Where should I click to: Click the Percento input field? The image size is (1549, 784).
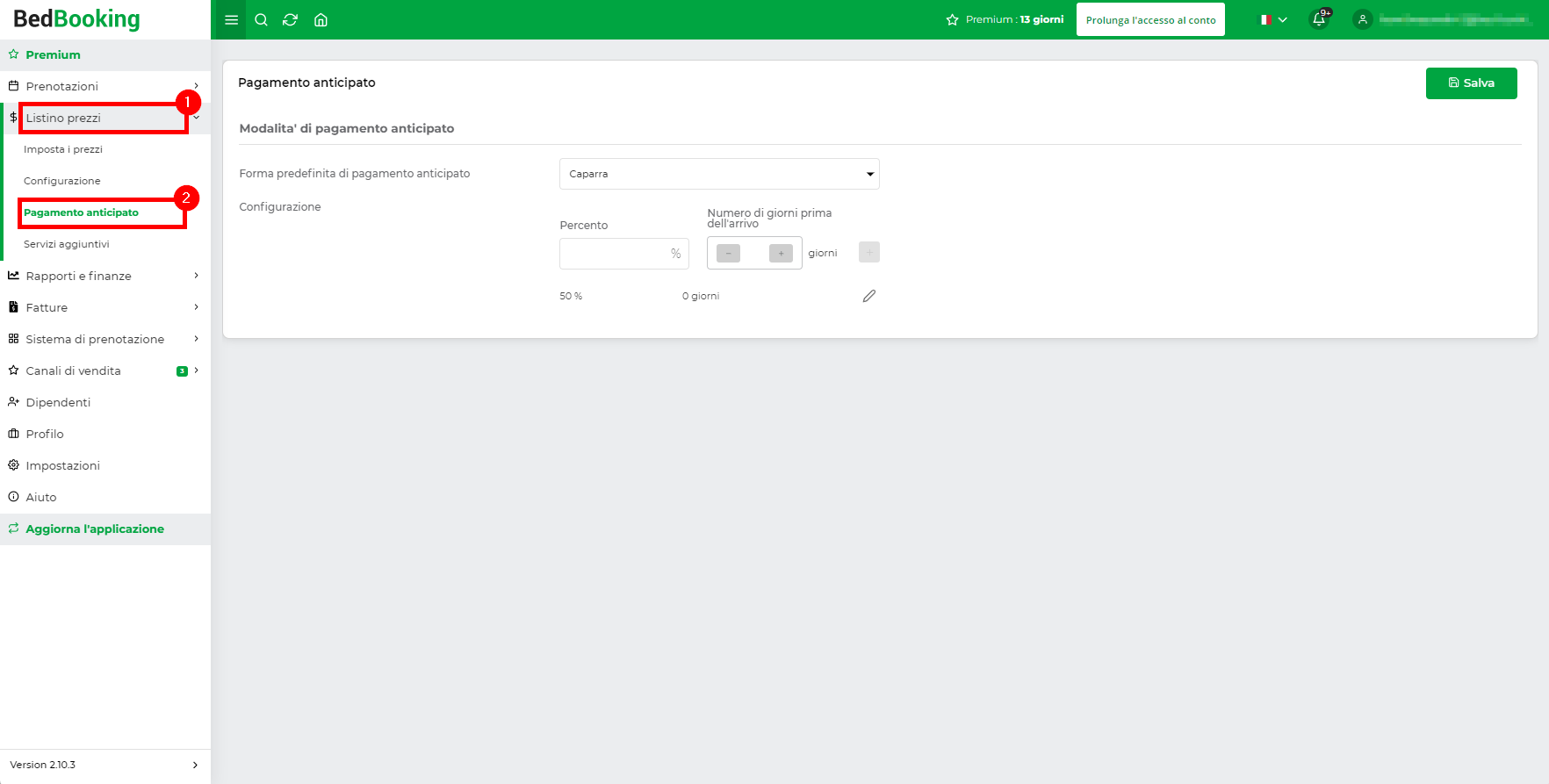(623, 253)
